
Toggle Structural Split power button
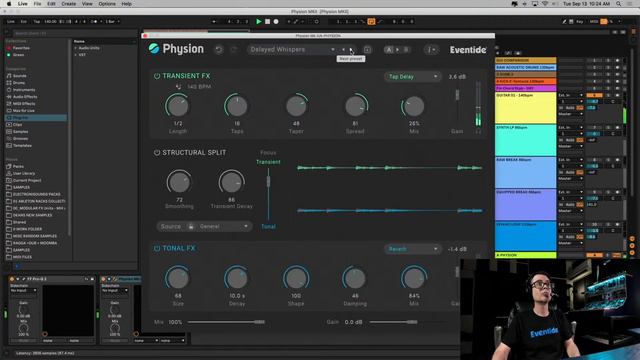click(x=157, y=153)
